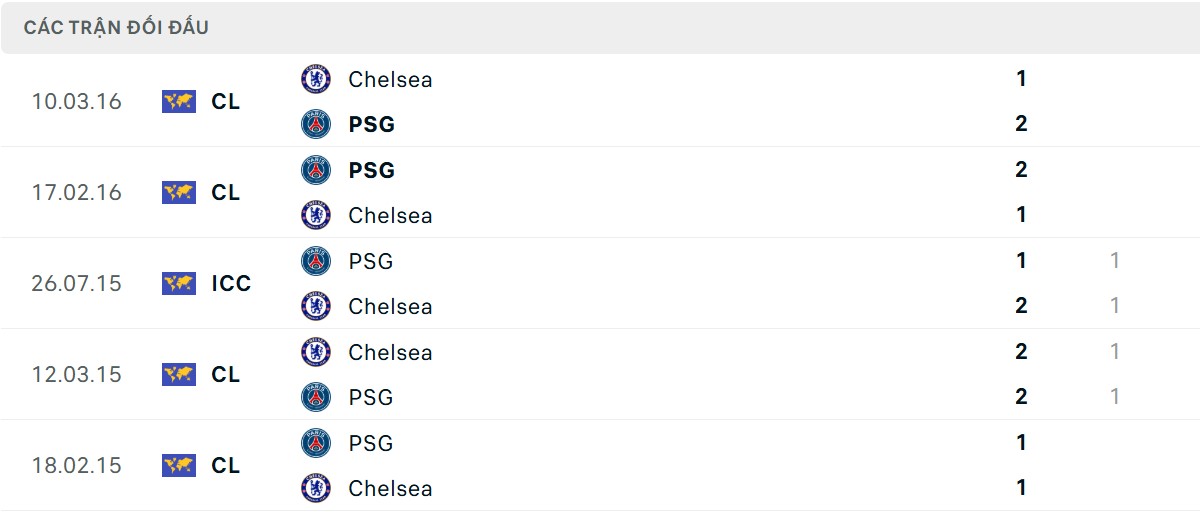The width and height of the screenshot is (1200, 512).
Task: Click PSG score 2 in 12.03.15 match
Action: (x=1021, y=397)
